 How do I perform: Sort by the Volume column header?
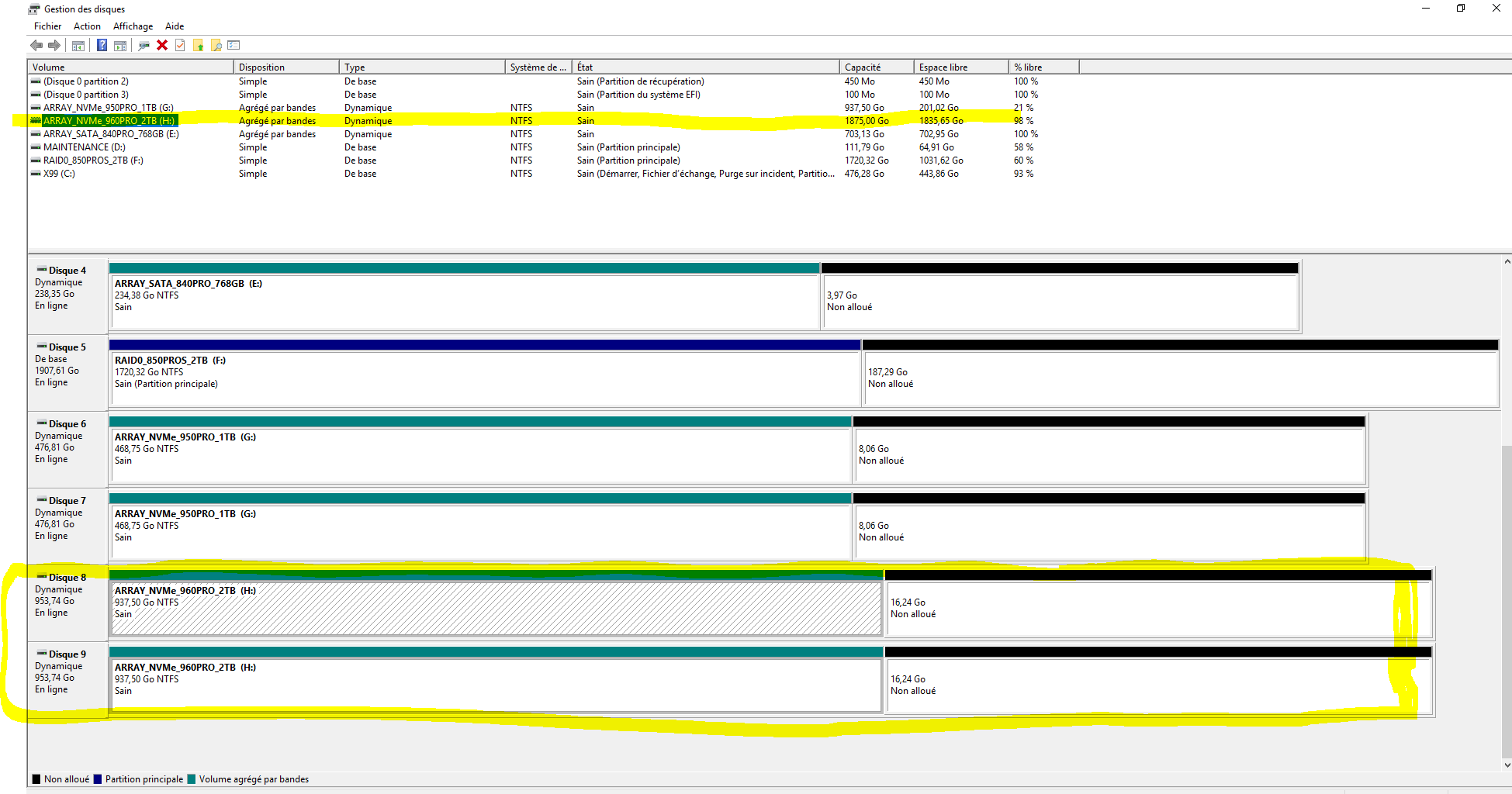point(130,67)
